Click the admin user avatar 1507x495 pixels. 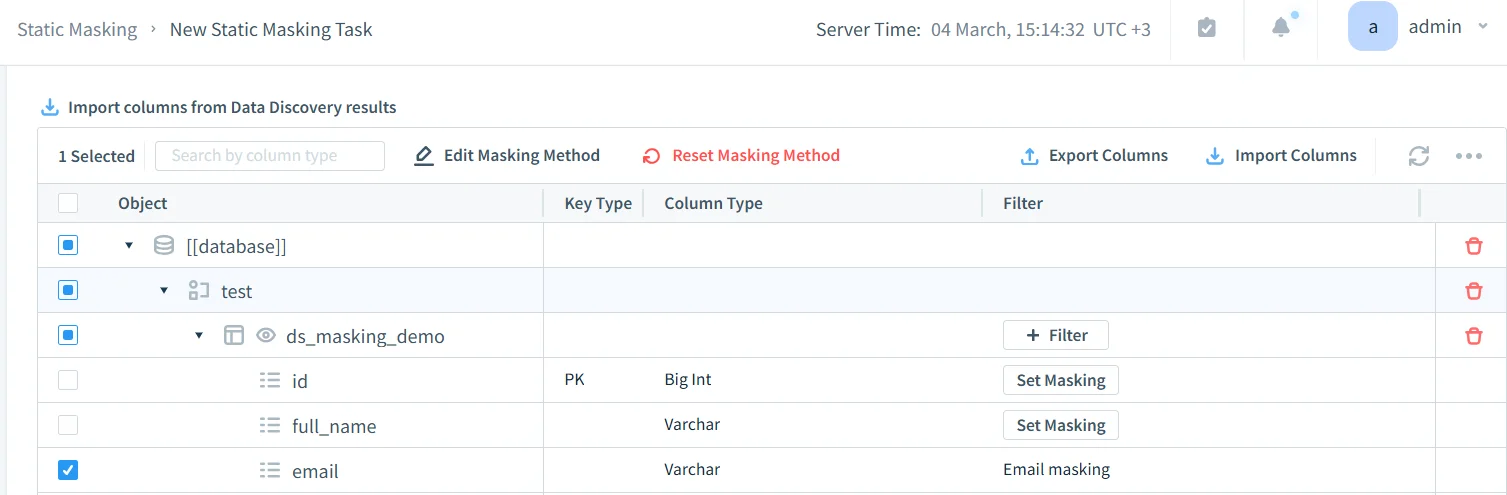pos(1373,27)
